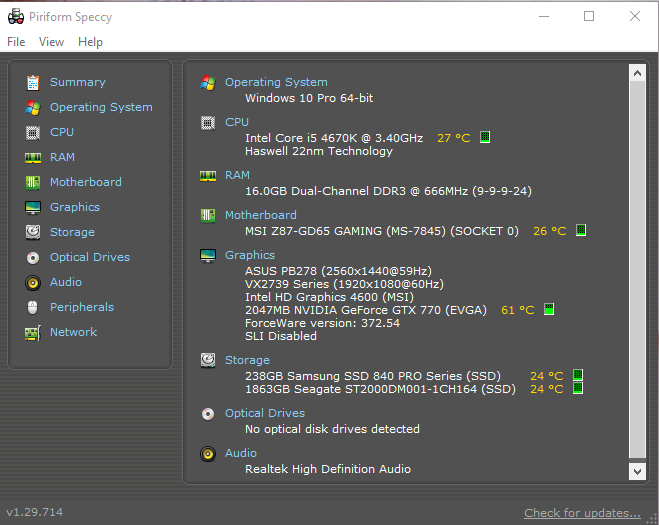Click the motherboard temperature indicator beside 26 °C
The width and height of the screenshot is (659, 525).
580,230
